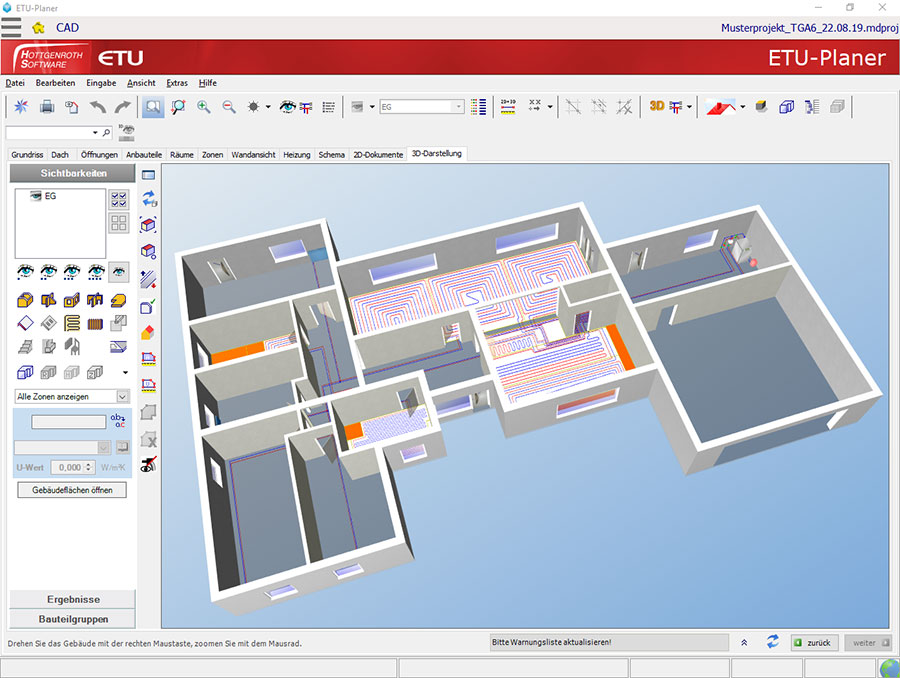Toggle the eye icon with one dot
Viewport: 900px width, 678px height.
(25, 272)
